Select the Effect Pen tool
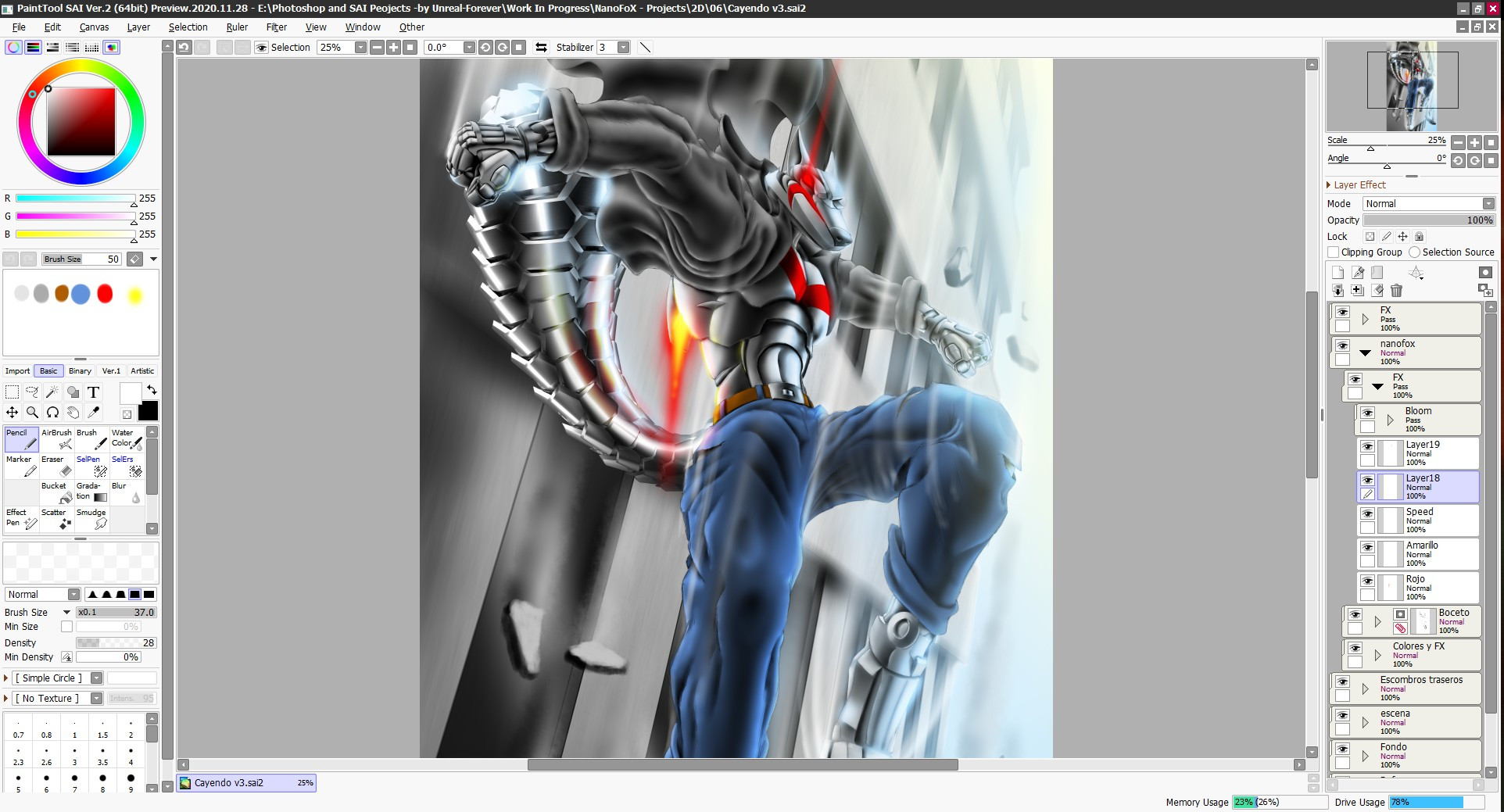 21,519
